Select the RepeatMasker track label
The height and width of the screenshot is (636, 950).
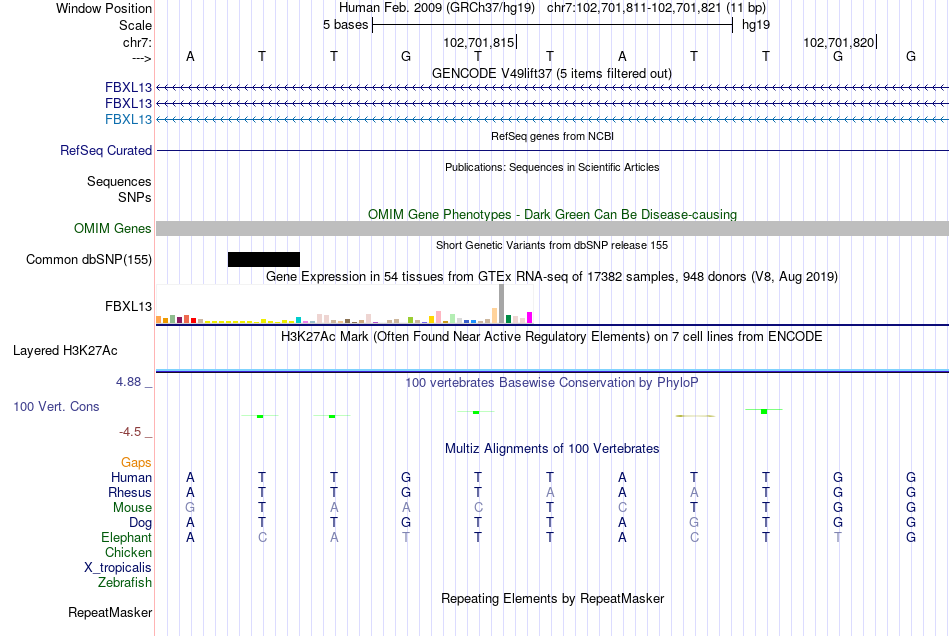coord(110,612)
